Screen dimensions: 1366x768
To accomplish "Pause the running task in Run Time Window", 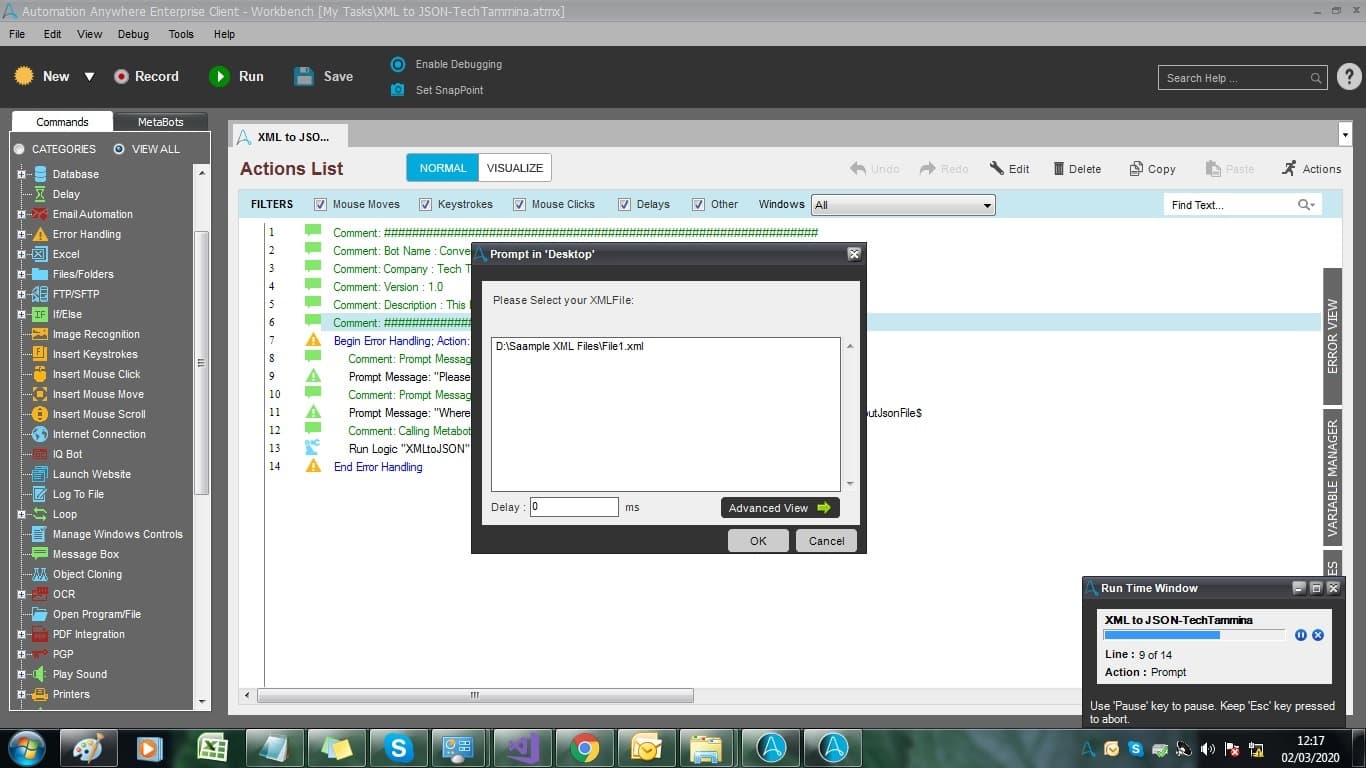I will tap(1301, 635).
